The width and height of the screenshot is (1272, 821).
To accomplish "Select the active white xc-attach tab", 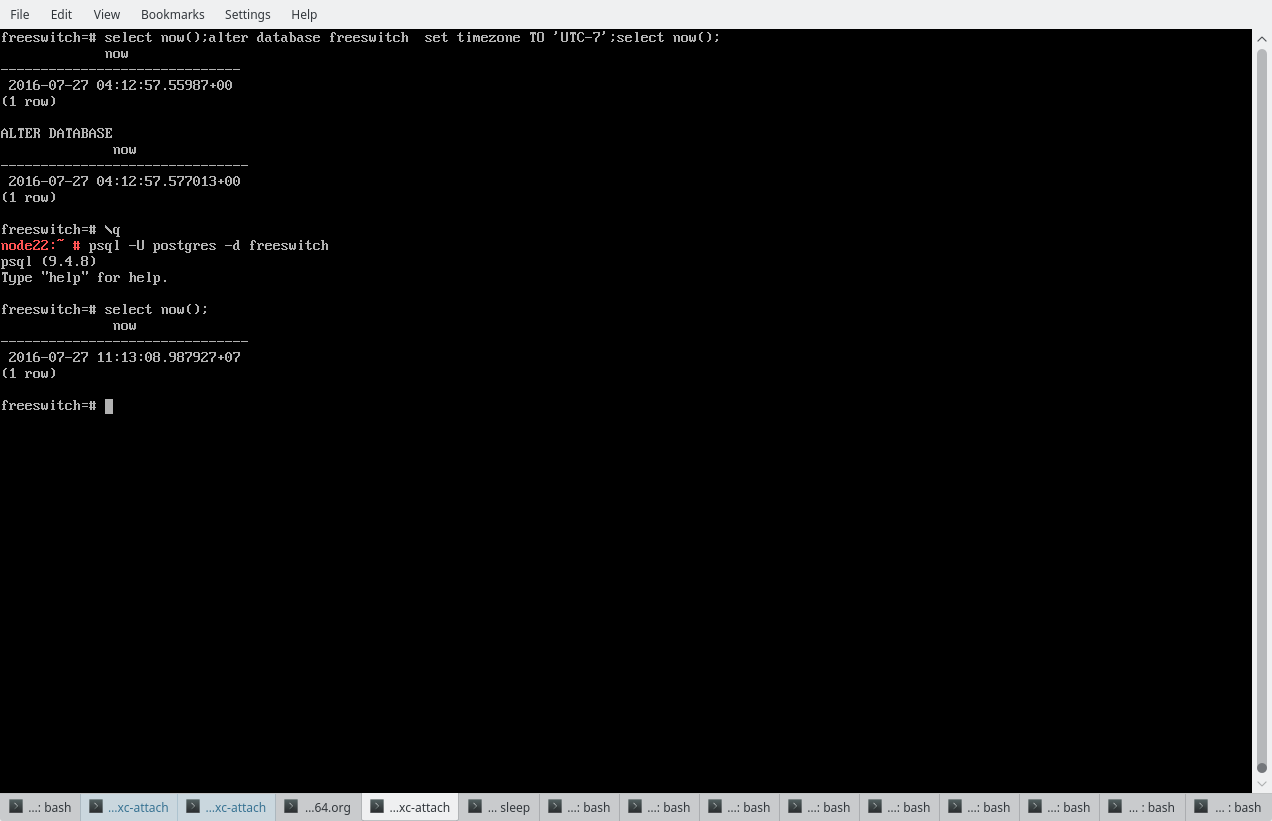I will point(410,807).
